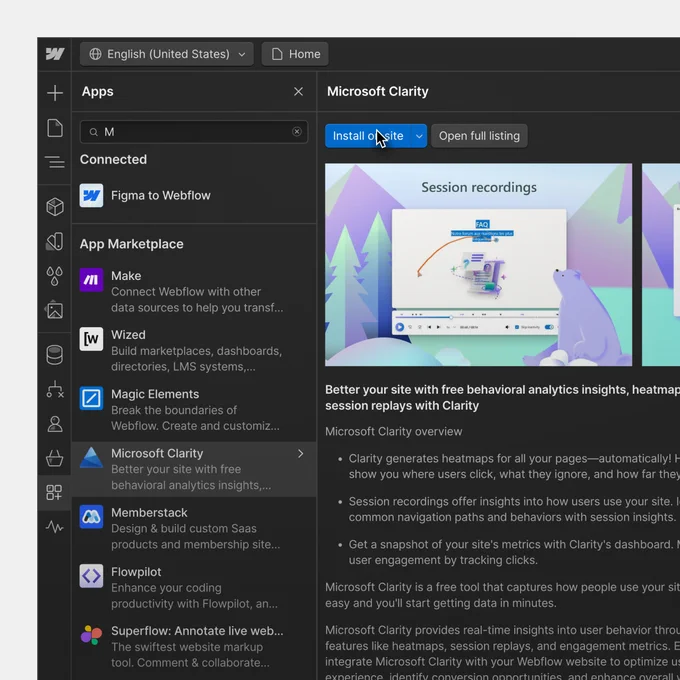The width and height of the screenshot is (680, 680).
Task: Open the Logic flow icon
Action: [x=55, y=389]
